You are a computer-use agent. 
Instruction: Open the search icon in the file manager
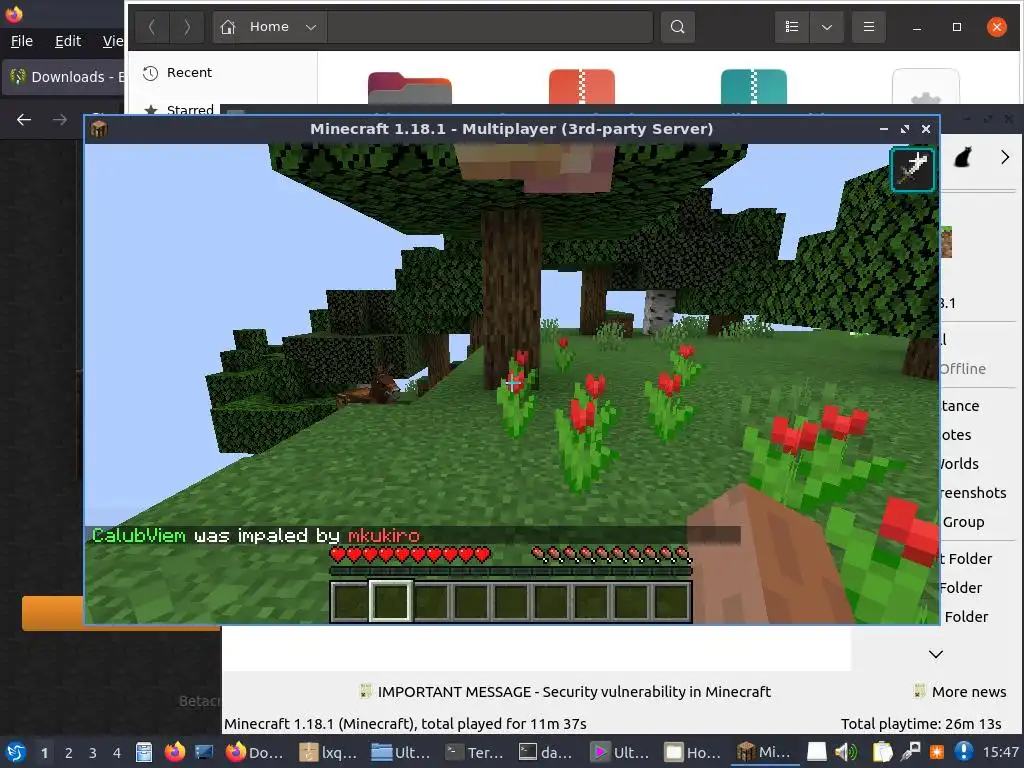[x=677, y=27]
